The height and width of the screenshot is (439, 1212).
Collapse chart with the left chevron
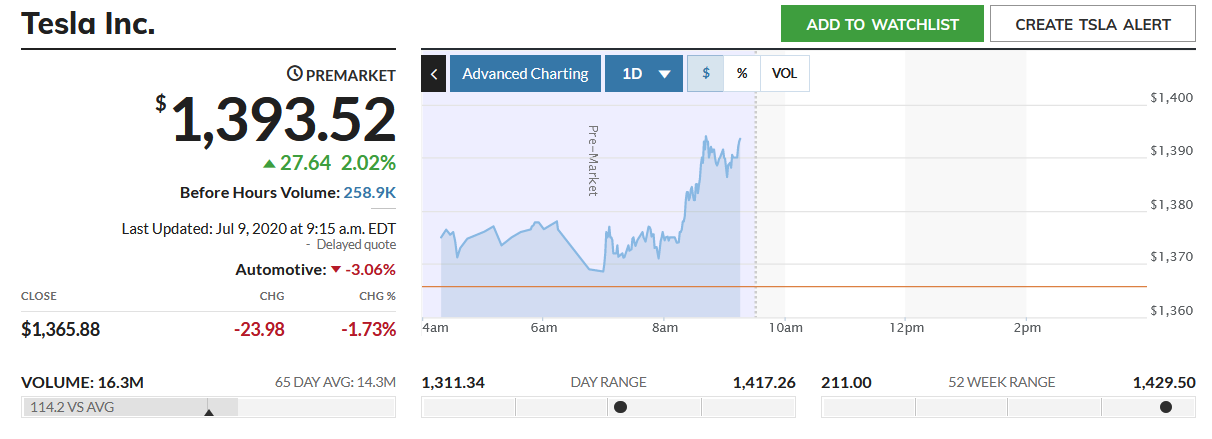(434, 74)
